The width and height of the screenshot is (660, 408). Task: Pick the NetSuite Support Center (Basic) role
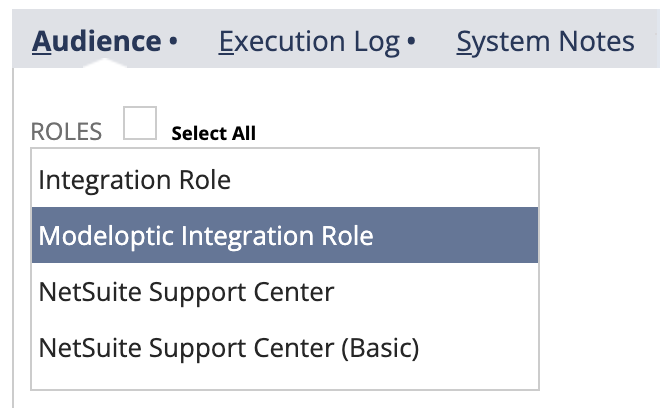pyautogui.click(x=229, y=348)
